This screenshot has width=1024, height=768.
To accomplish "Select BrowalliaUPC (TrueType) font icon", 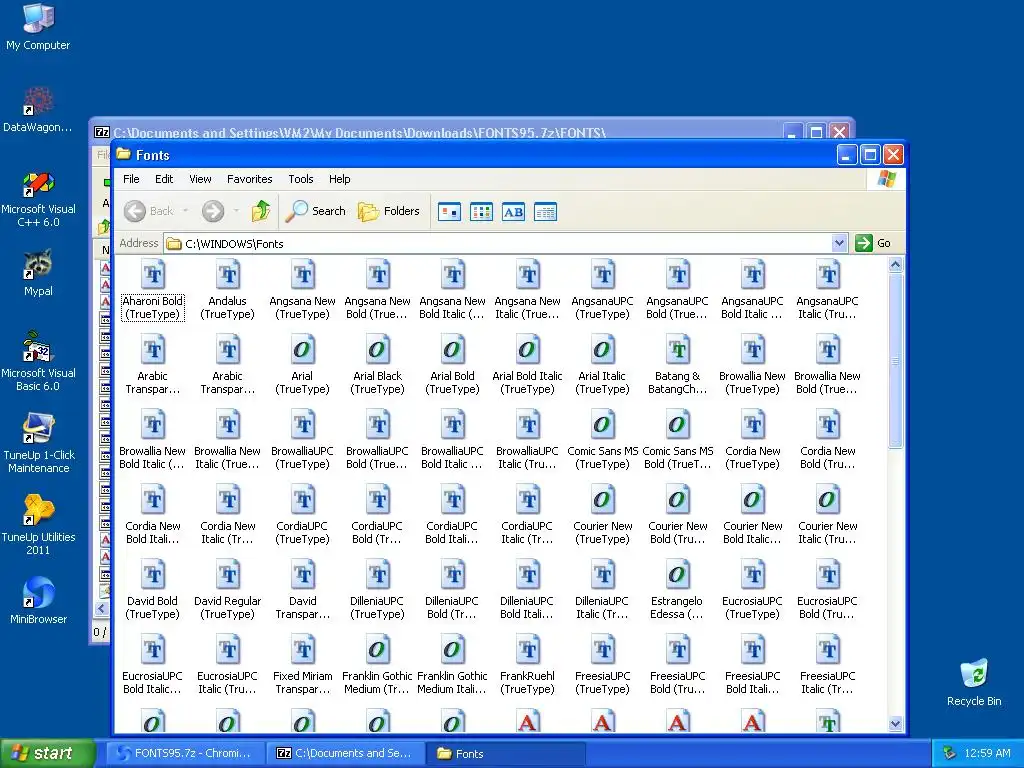I will [303, 425].
